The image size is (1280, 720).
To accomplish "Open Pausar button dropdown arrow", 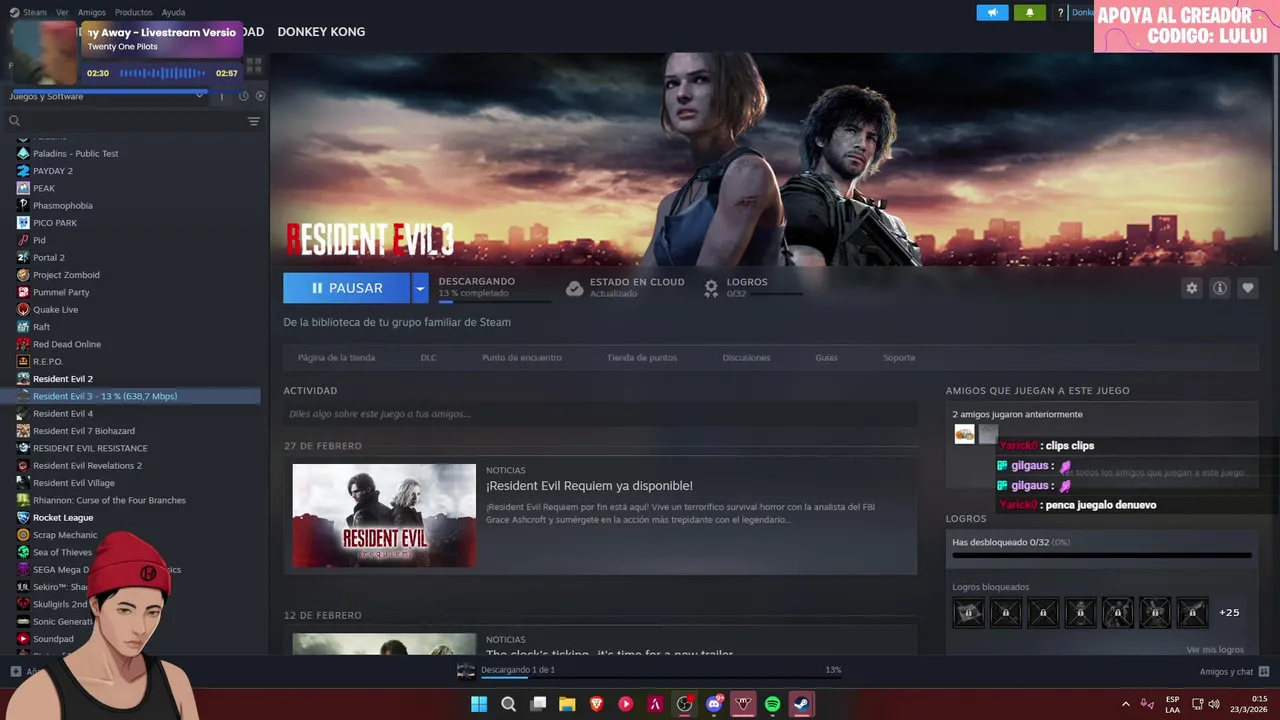I will [420, 288].
